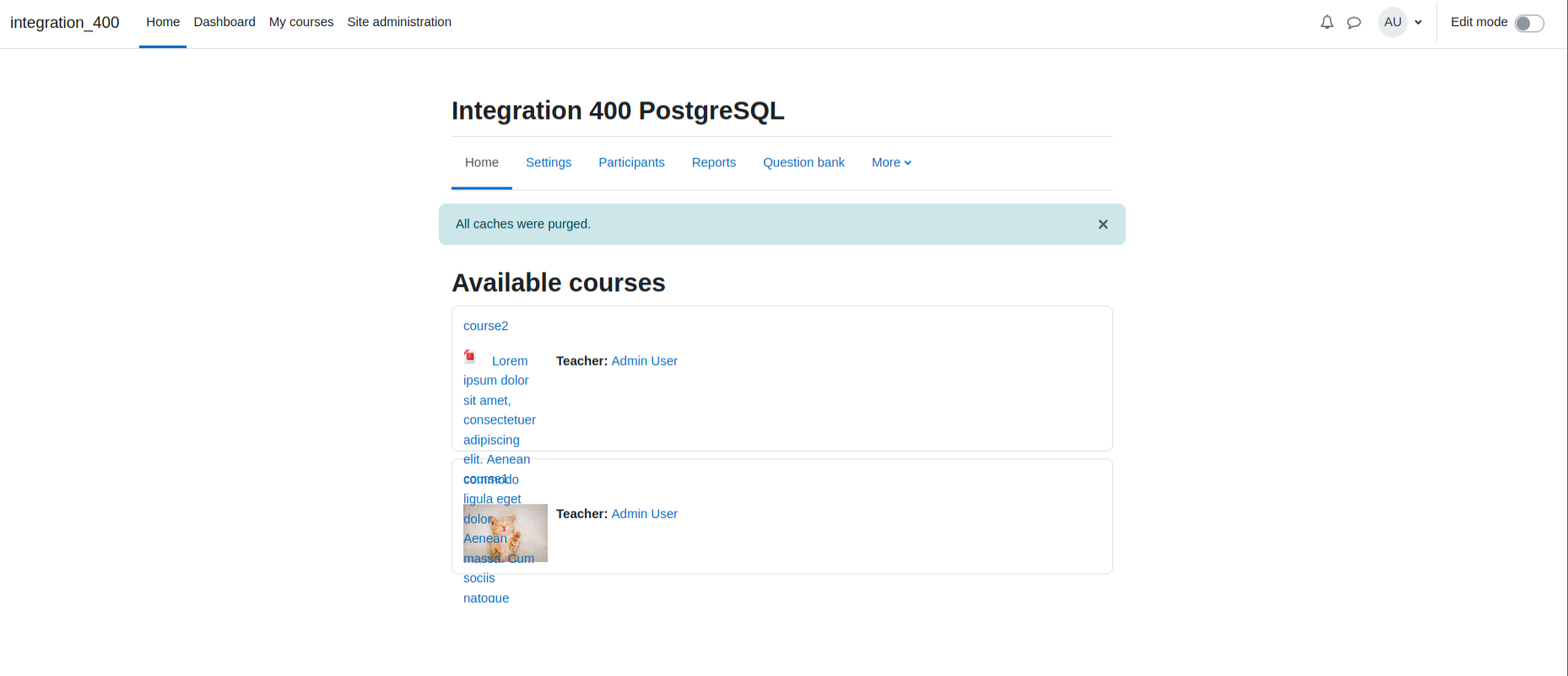Image resolution: width=1568 pixels, height=676 pixels.
Task: Open Admin User teacher link beside the cat image
Action: pyautogui.click(x=644, y=513)
